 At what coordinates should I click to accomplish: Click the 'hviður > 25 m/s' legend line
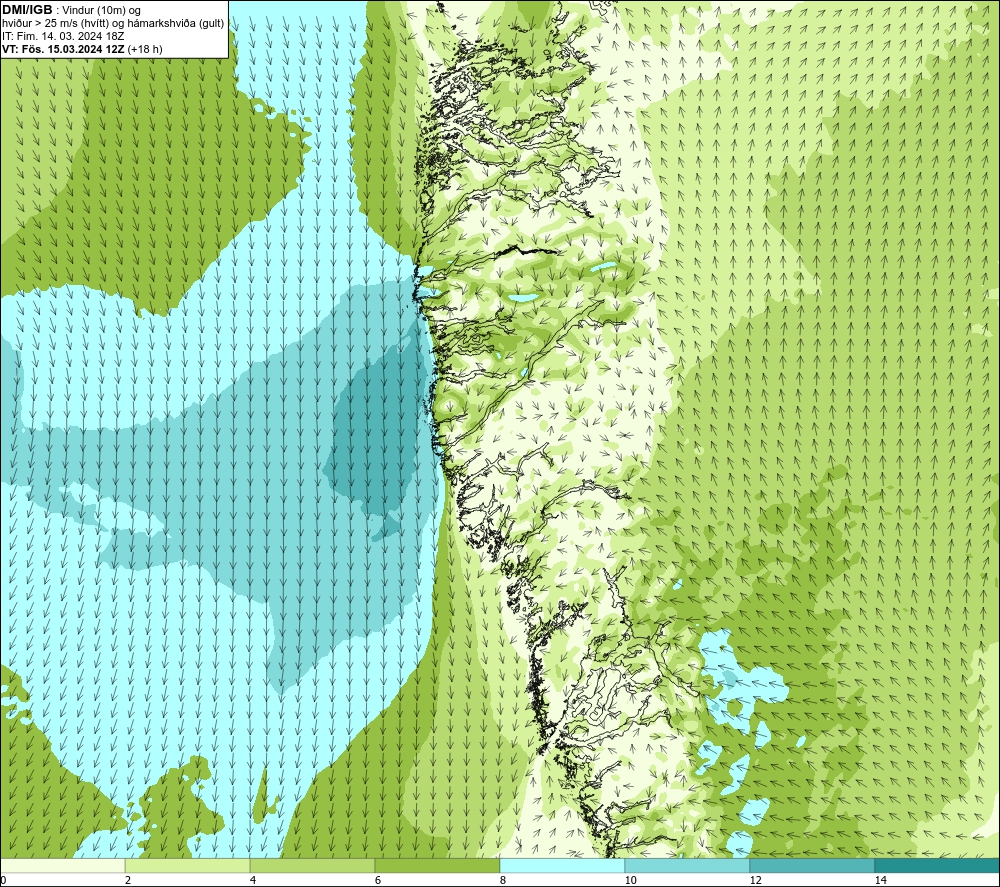[x=113, y=24]
